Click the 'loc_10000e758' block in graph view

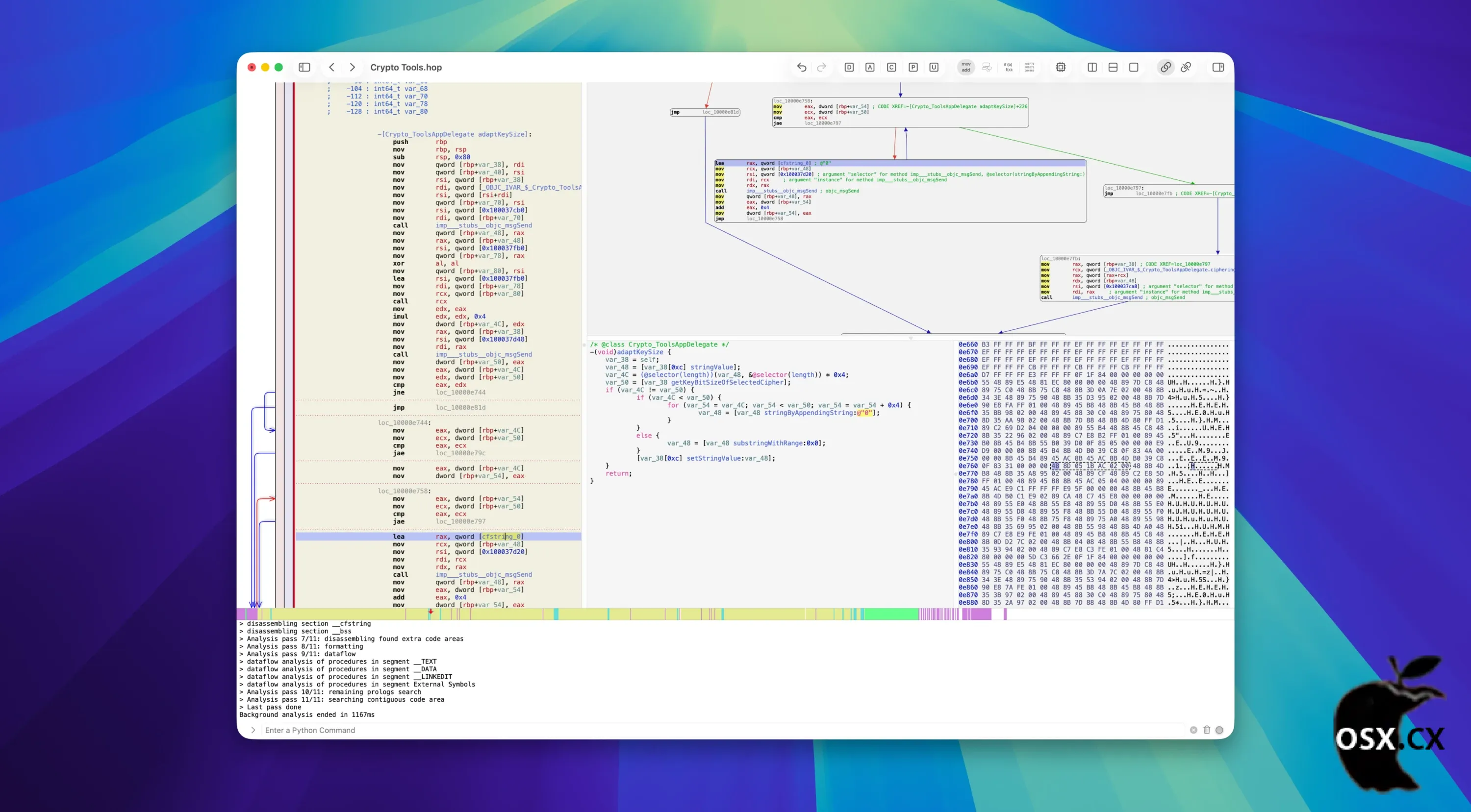pyautogui.click(x=900, y=112)
